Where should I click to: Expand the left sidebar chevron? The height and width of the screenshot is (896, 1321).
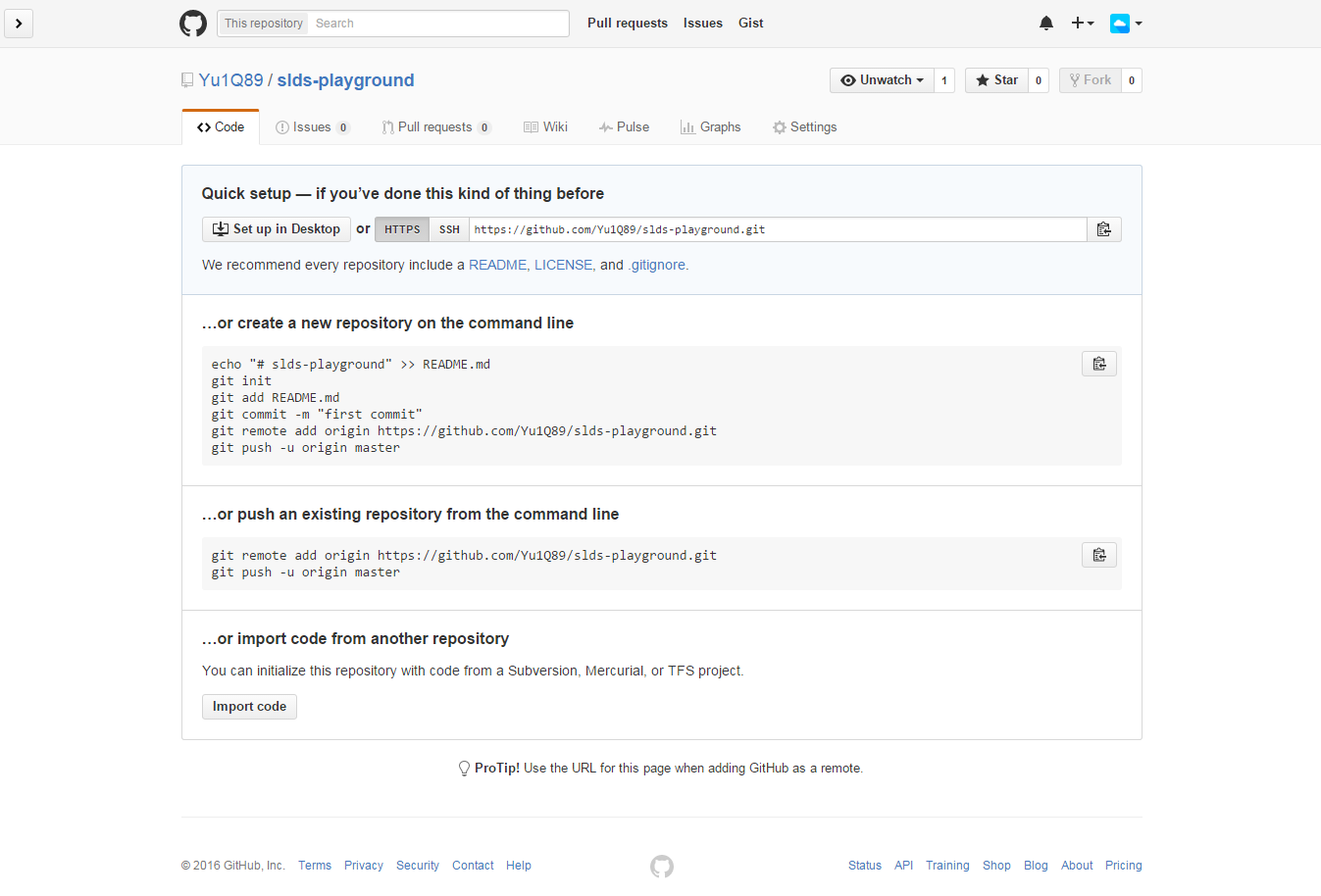point(19,24)
